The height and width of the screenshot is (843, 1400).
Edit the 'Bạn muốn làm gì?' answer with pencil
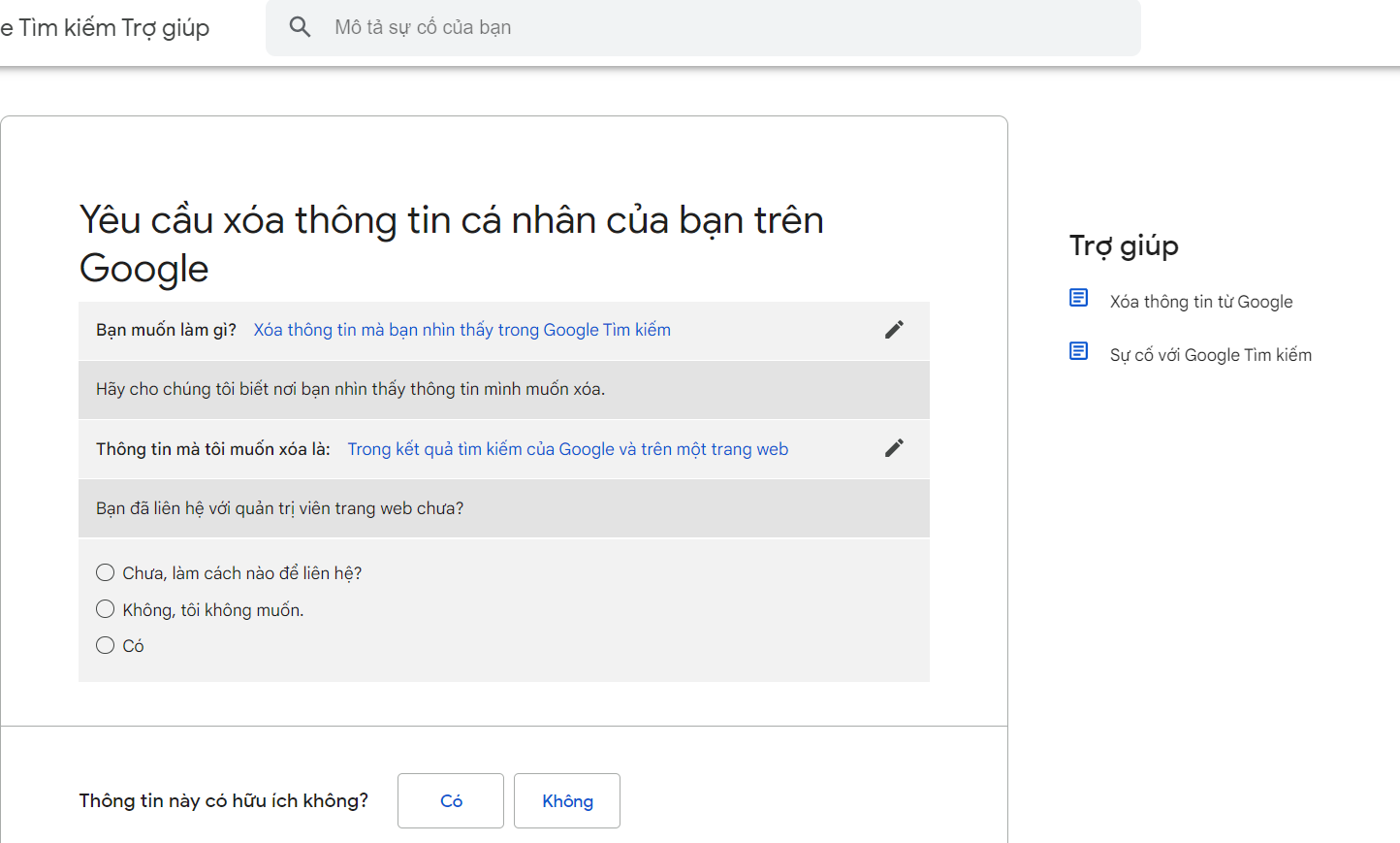tap(894, 330)
